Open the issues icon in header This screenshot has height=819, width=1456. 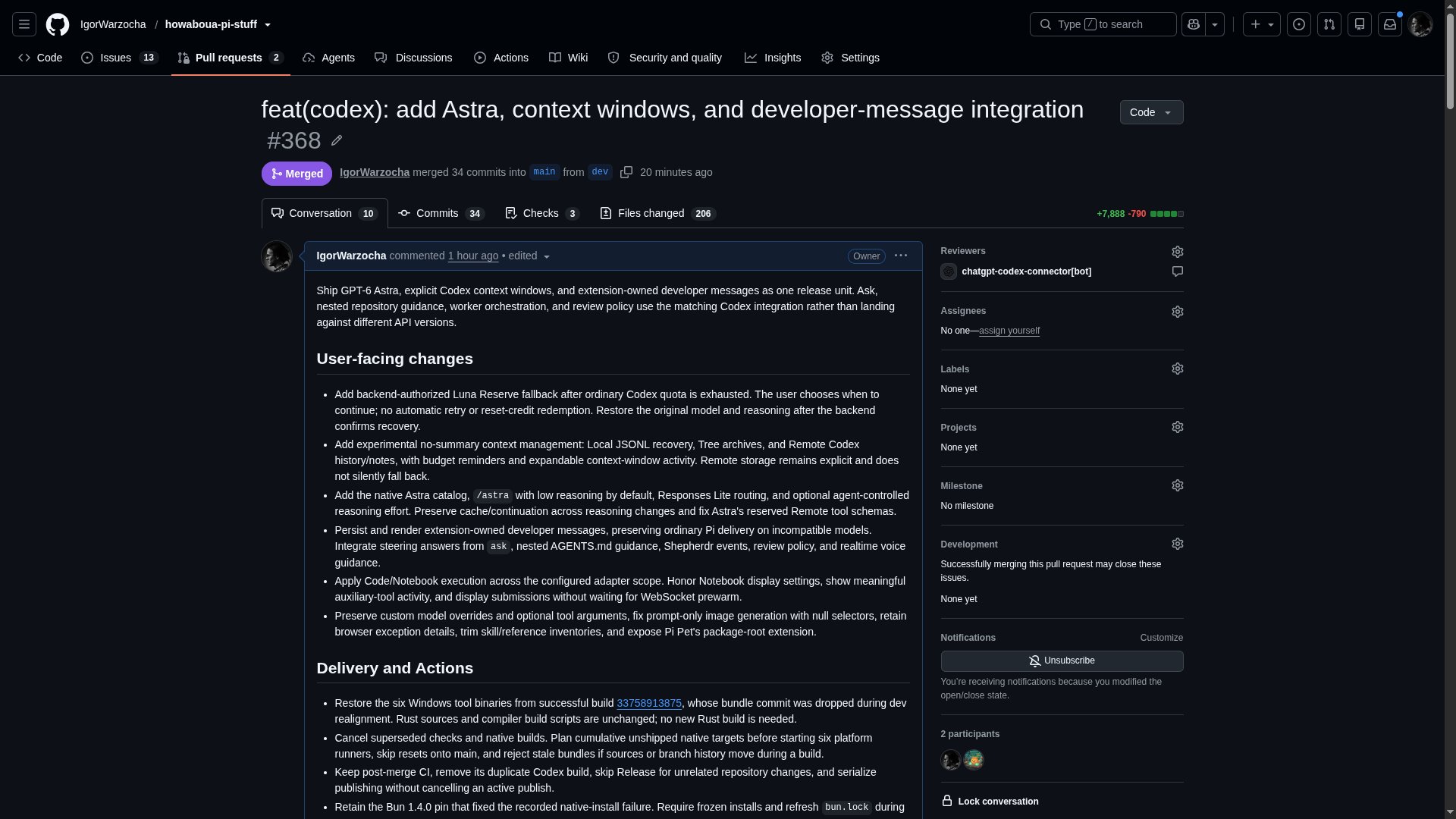1299,24
